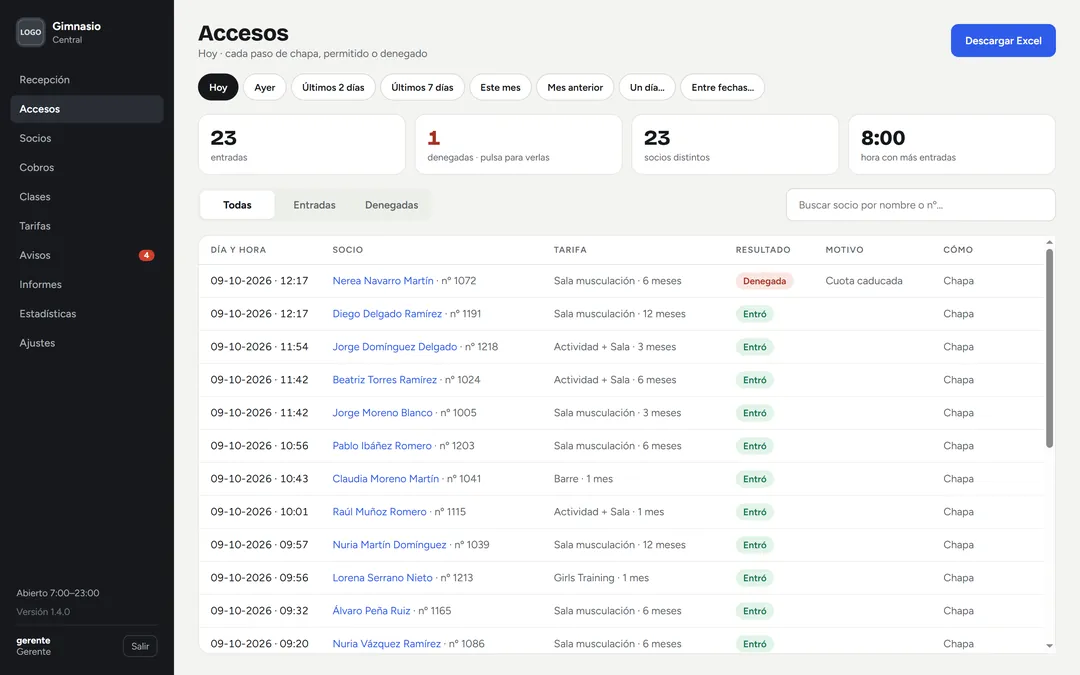Viewport: 1080px width, 675px height.
Task: Download the Excel export
Action: [x=1003, y=41]
